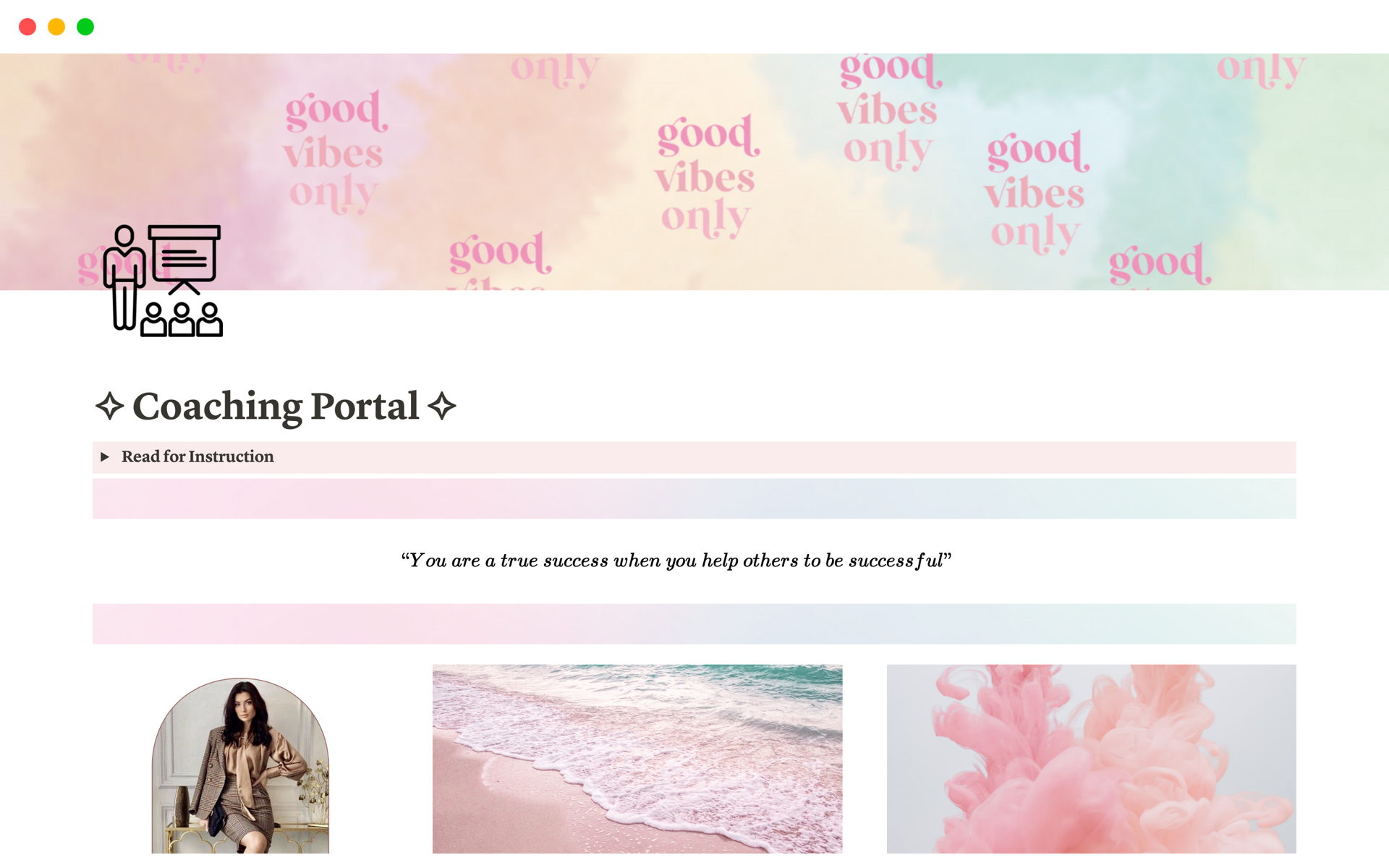Click the audience figures in page icon
Viewport: 1389px width, 868px height.
182,320
